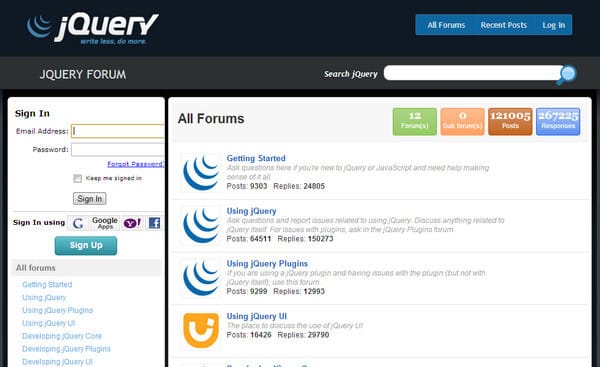The height and width of the screenshot is (367, 600).
Task: Open the Recent Posts nav item
Action: click(504, 25)
